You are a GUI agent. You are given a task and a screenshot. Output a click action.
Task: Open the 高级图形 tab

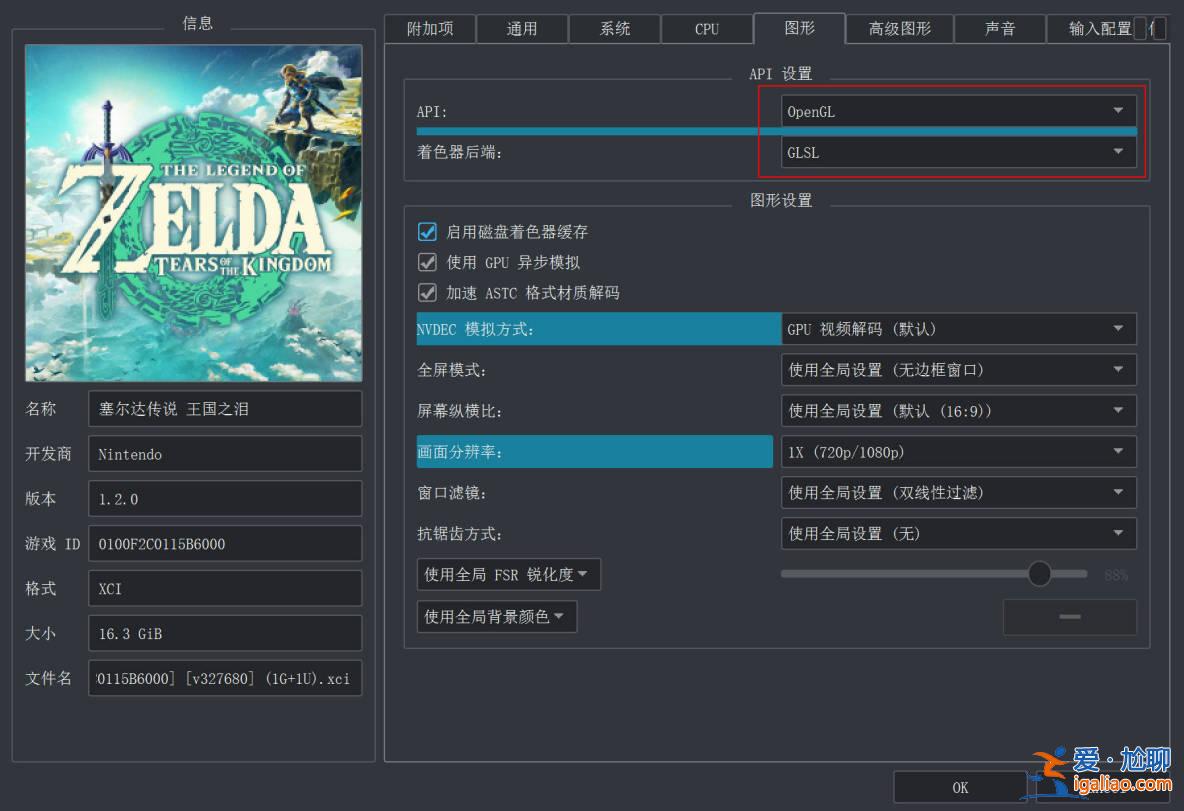[x=899, y=29]
